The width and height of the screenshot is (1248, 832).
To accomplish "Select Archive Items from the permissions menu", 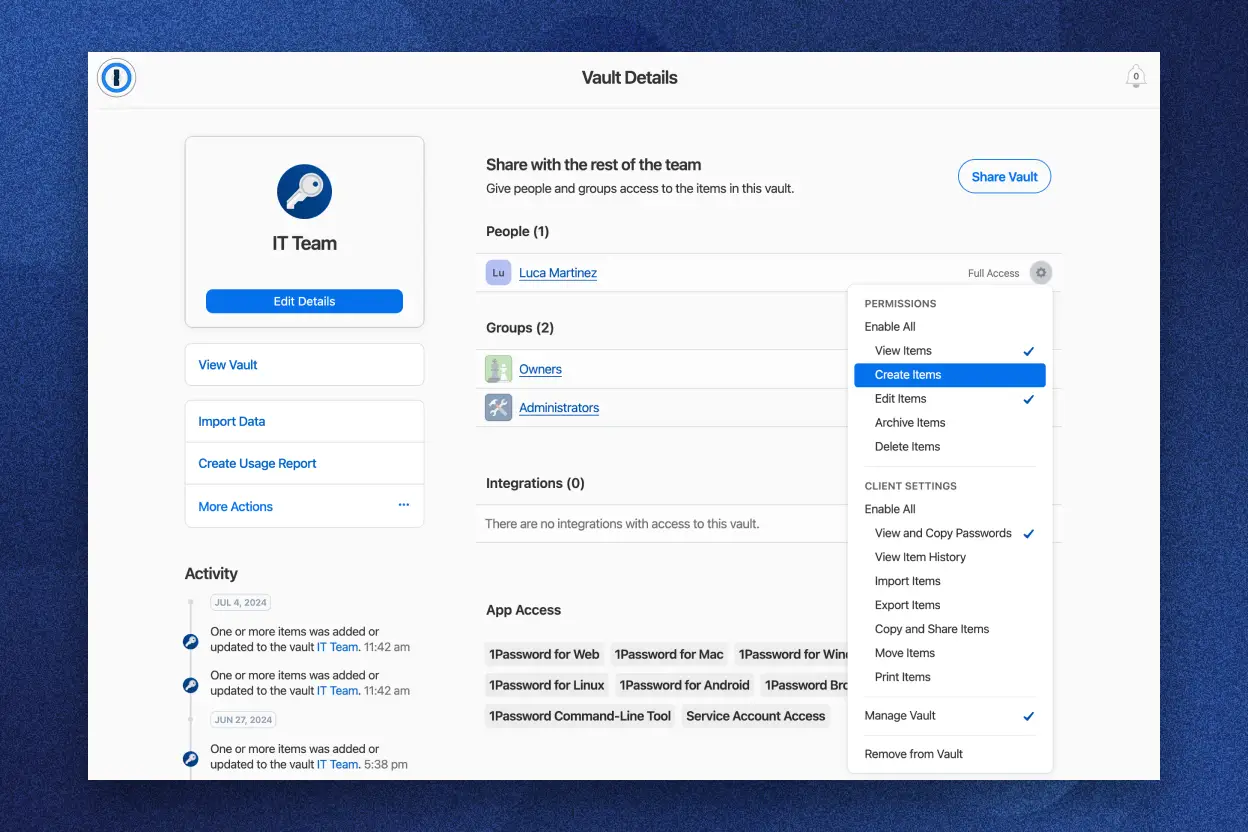I will coord(909,422).
